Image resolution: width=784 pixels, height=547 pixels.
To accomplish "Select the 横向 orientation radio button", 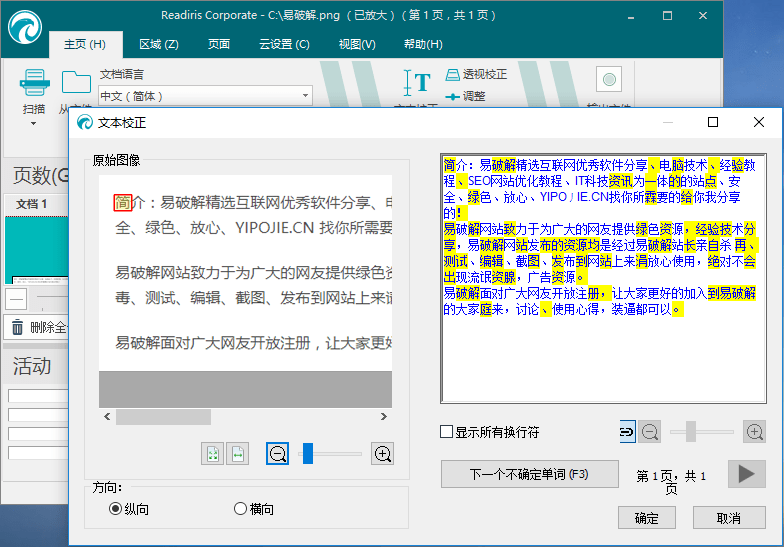I will click(240, 509).
